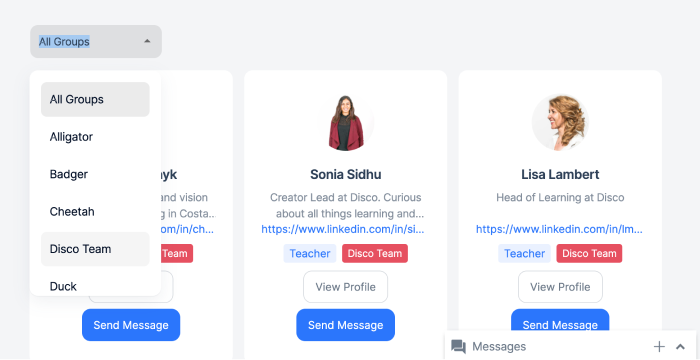Collapse the All Groups dropdown arrow

tap(147, 41)
